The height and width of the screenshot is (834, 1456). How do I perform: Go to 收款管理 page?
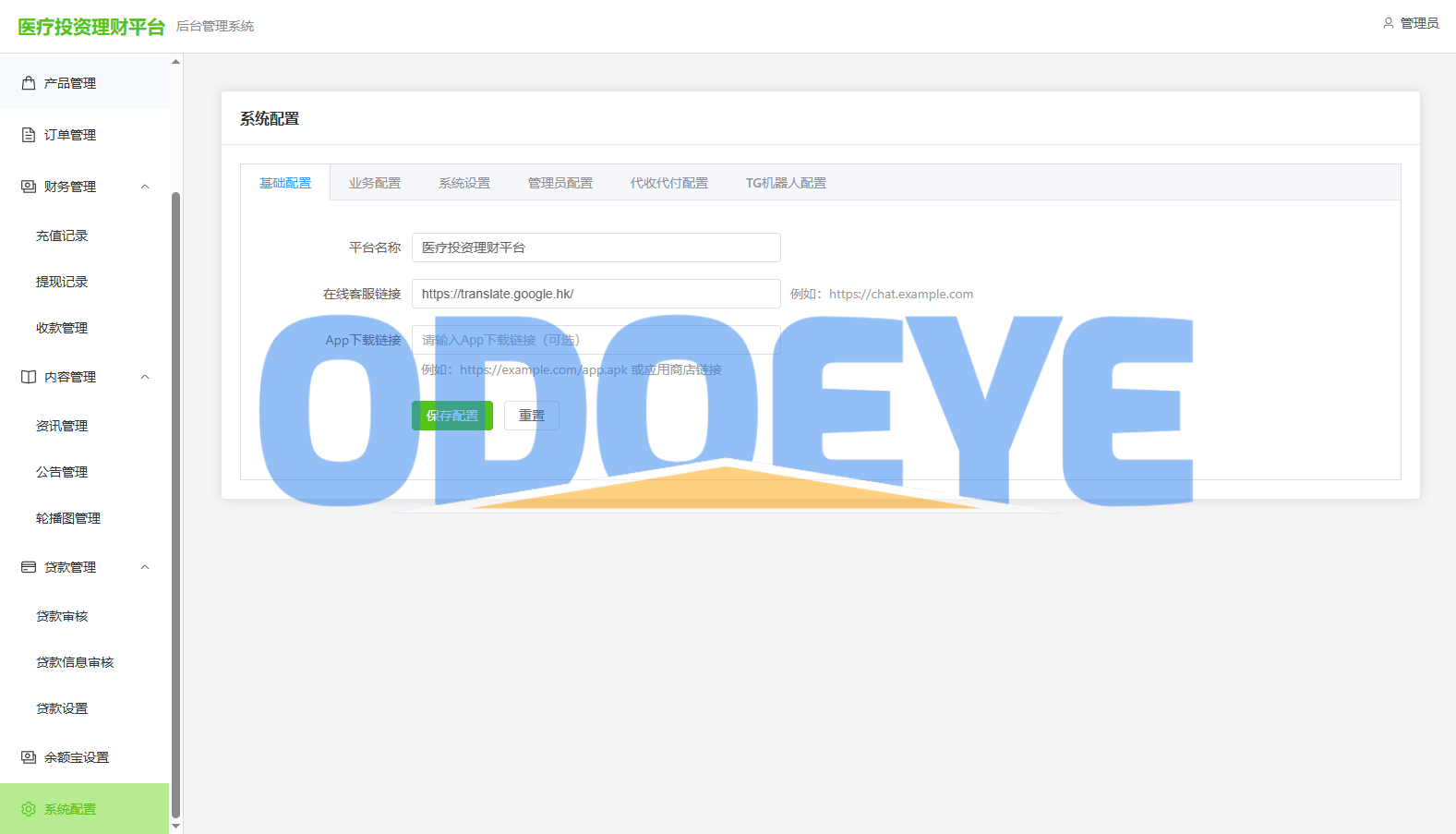click(x=85, y=328)
